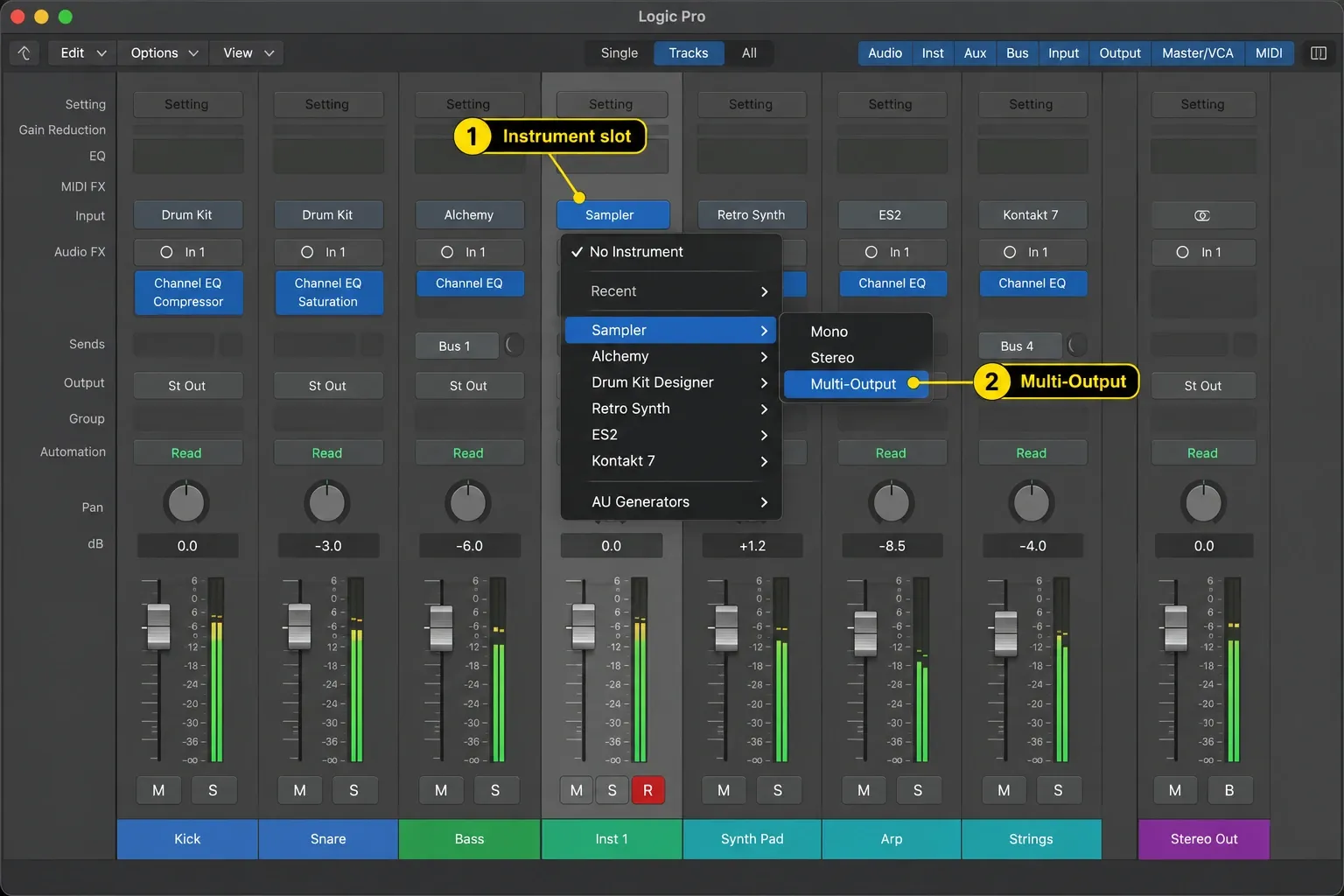Expand the Kontakt 7 submenu
The width and height of the screenshot is (1344, 896).
671,461
